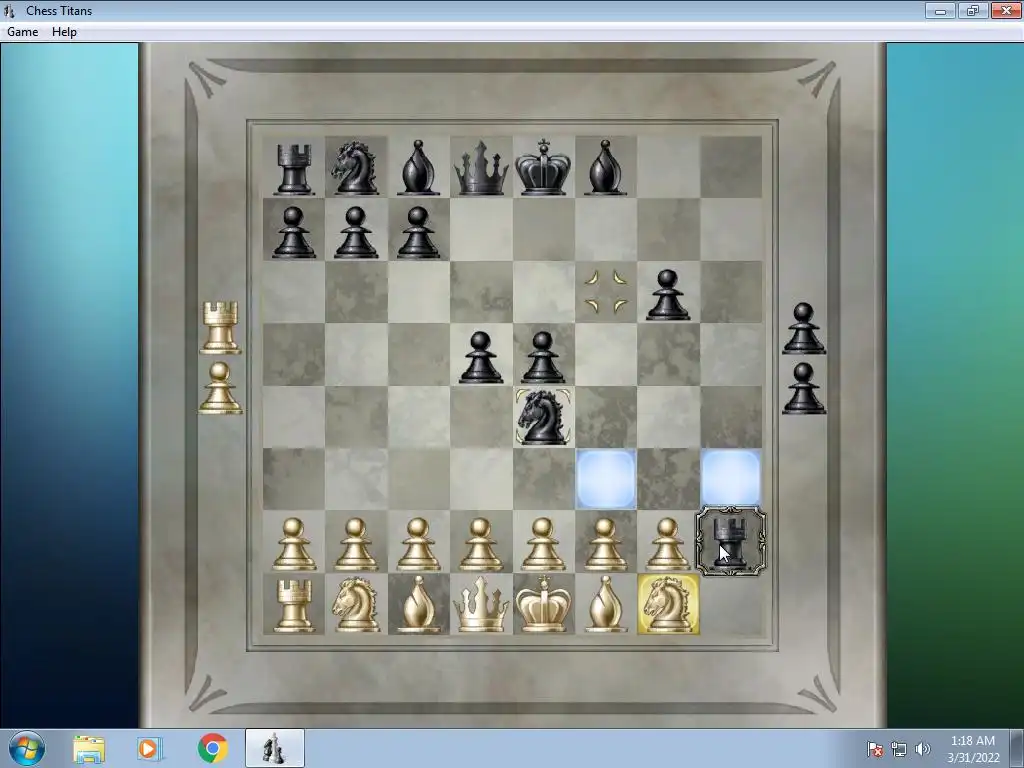Select the black king on e8

click(543, 168)
